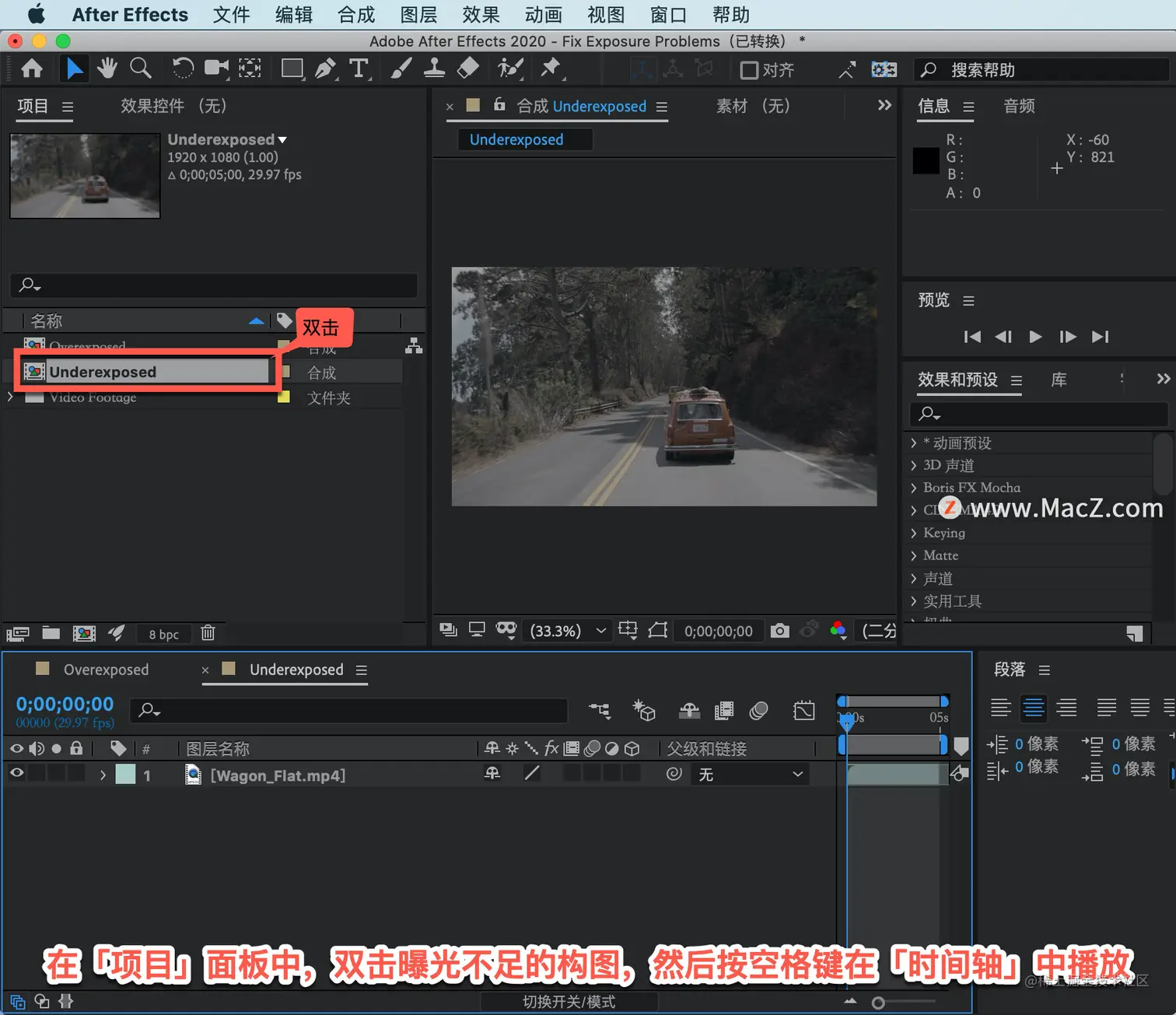Choose the Pen tool

pyautogui.click(x=325, y=69)
